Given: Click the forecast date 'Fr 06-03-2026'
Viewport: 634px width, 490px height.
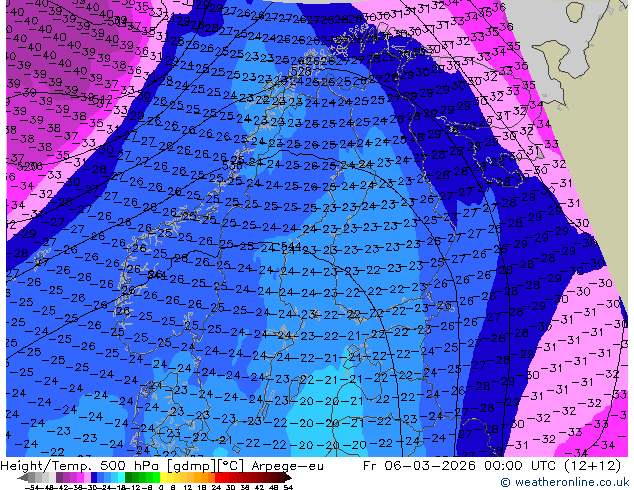Looking at the screenshot, I should 419,466.
